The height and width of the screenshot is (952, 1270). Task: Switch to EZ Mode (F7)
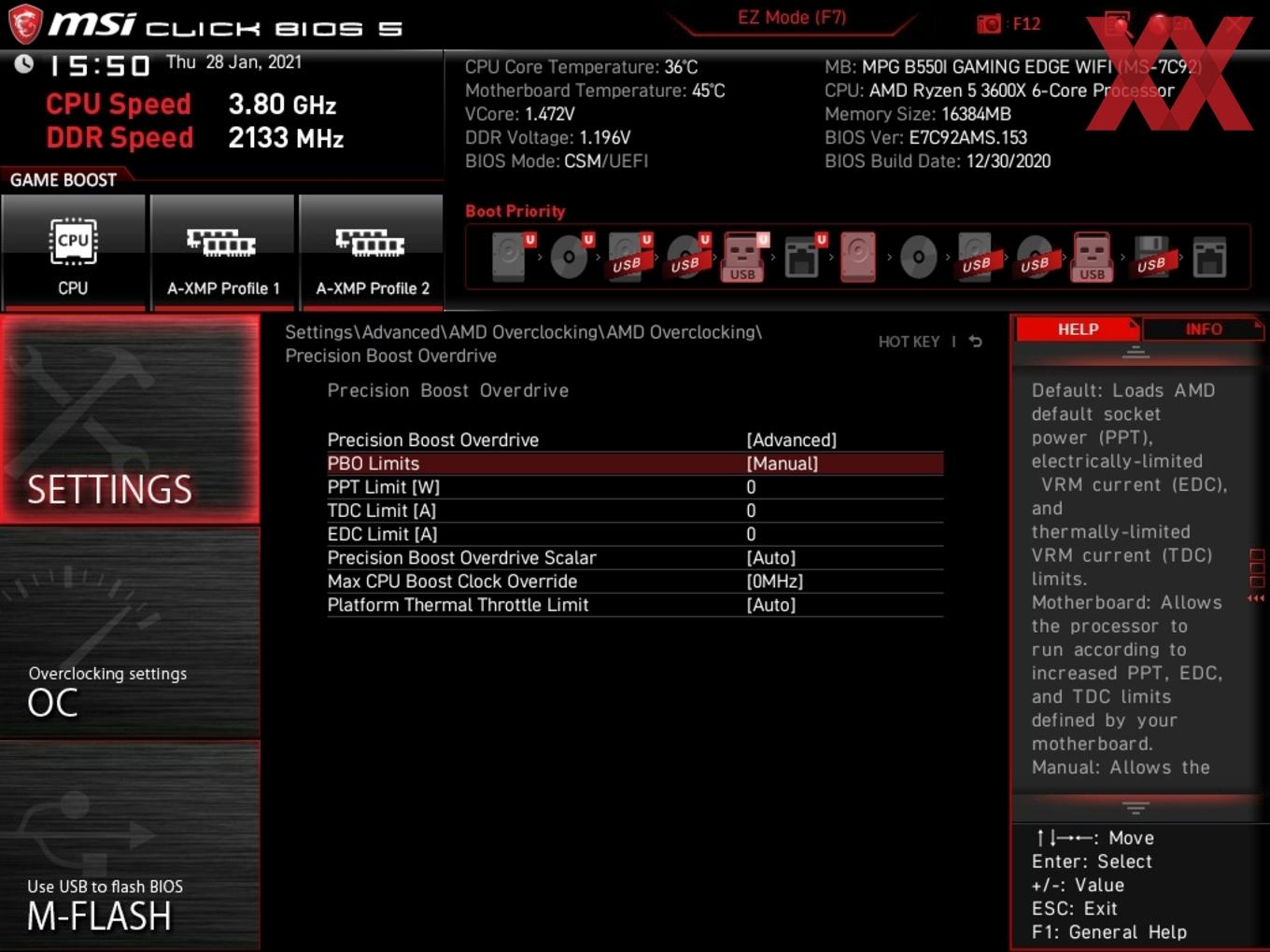pyautogui.click(x=792, y=18)
